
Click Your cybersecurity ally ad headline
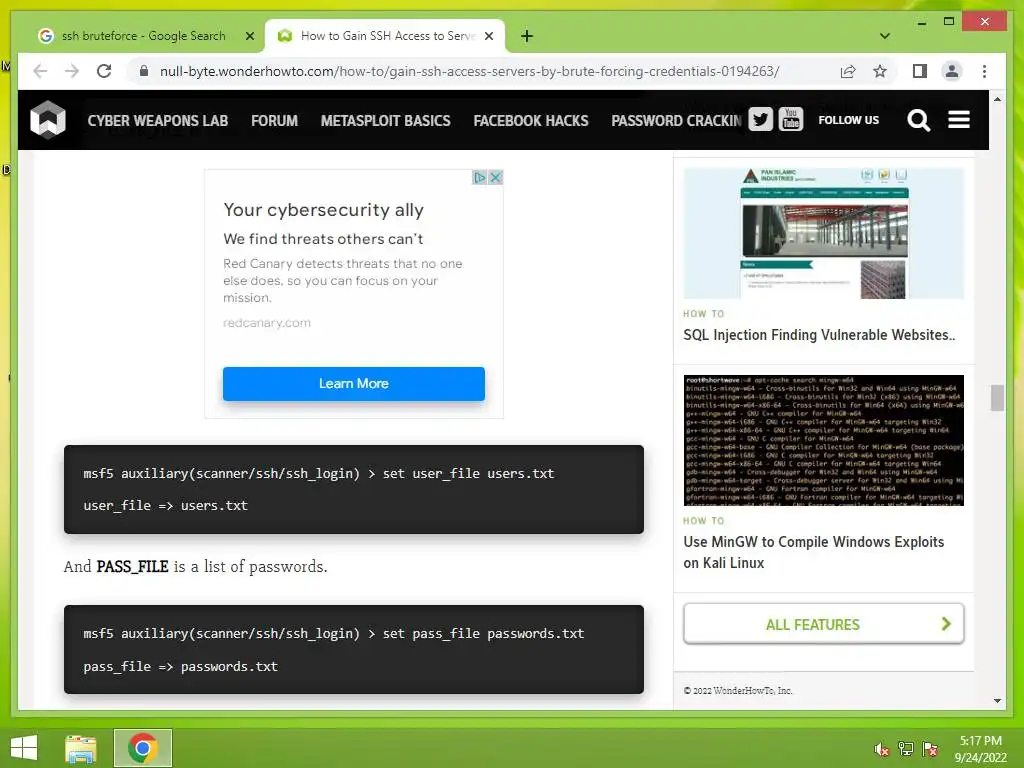coord(323,210)
